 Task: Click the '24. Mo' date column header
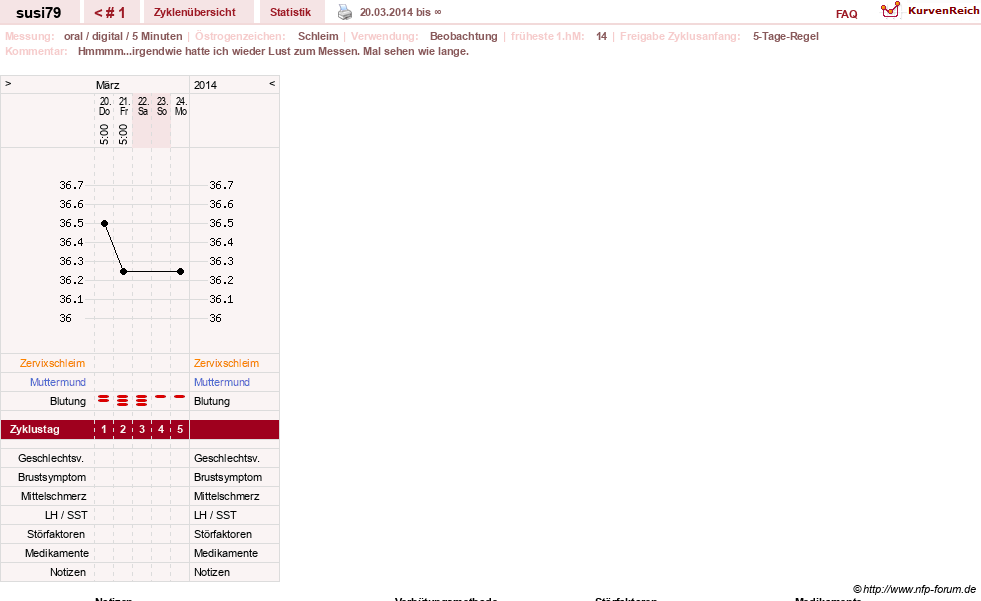(180, 106)
